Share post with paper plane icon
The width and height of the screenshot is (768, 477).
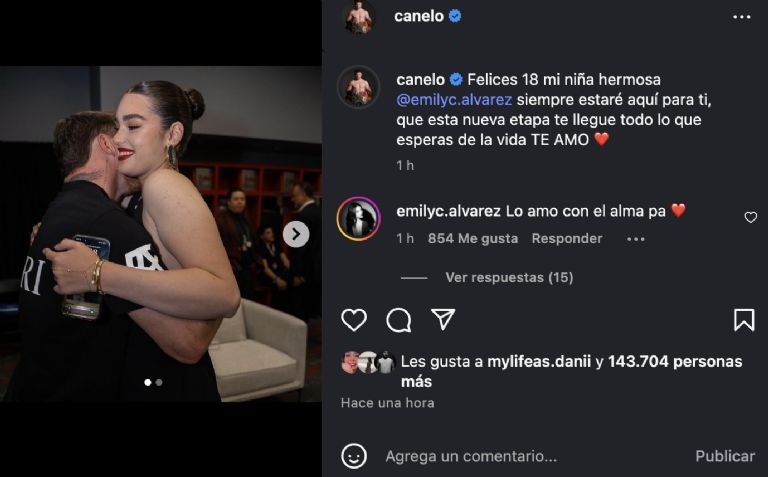(443, 320)
